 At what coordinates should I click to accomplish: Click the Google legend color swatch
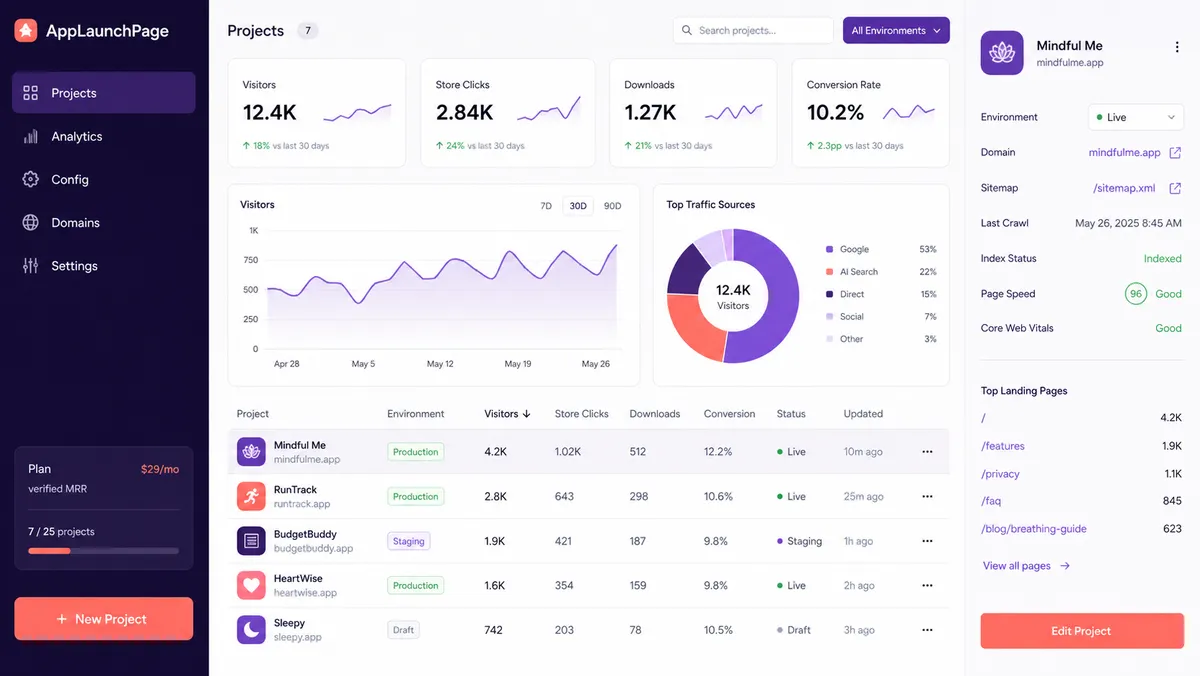tap(830, 250)
